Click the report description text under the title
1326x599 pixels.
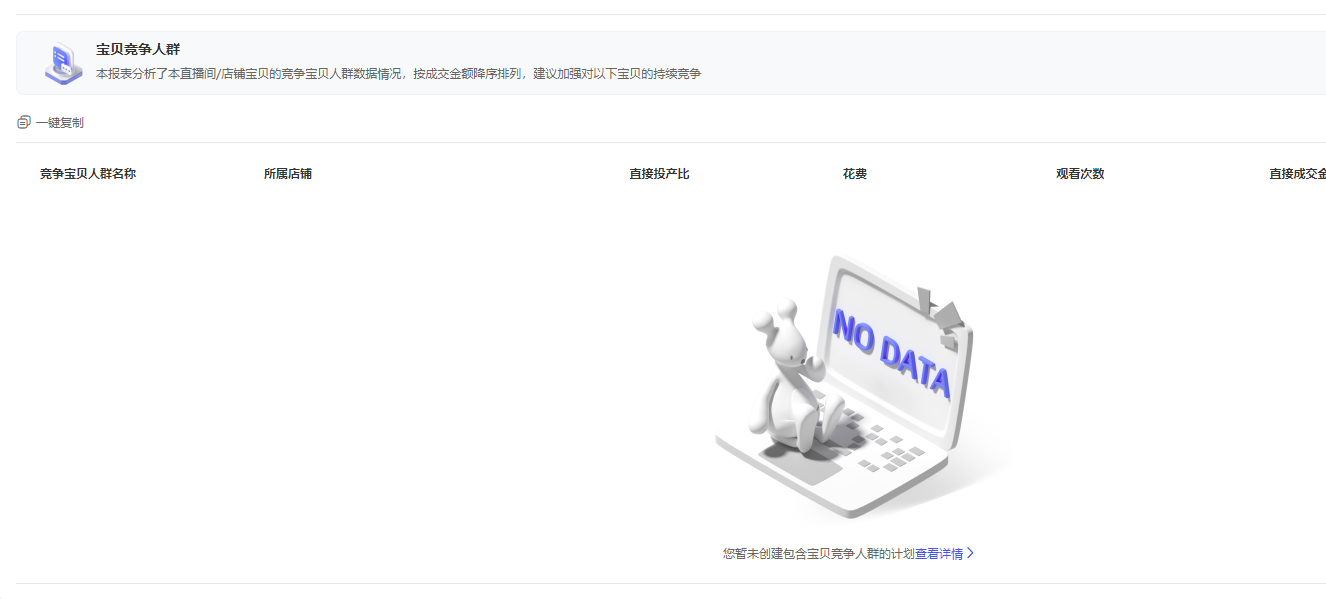[398, 74]
